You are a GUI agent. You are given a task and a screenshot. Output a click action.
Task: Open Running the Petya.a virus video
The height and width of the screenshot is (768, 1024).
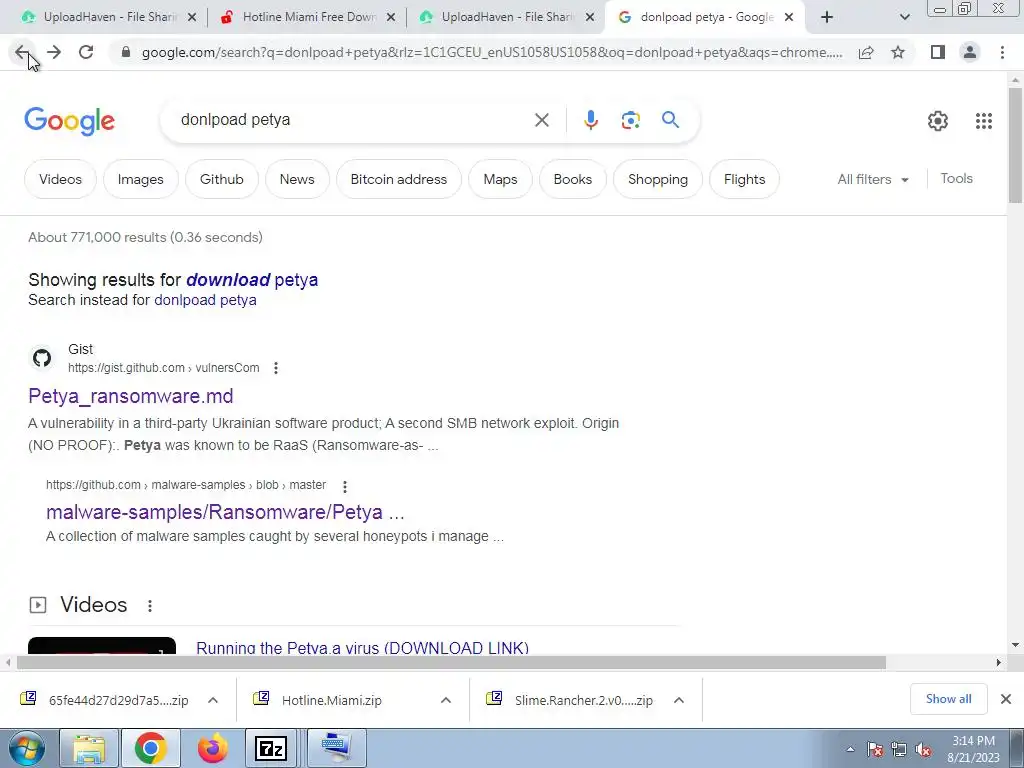pos(362,647)
